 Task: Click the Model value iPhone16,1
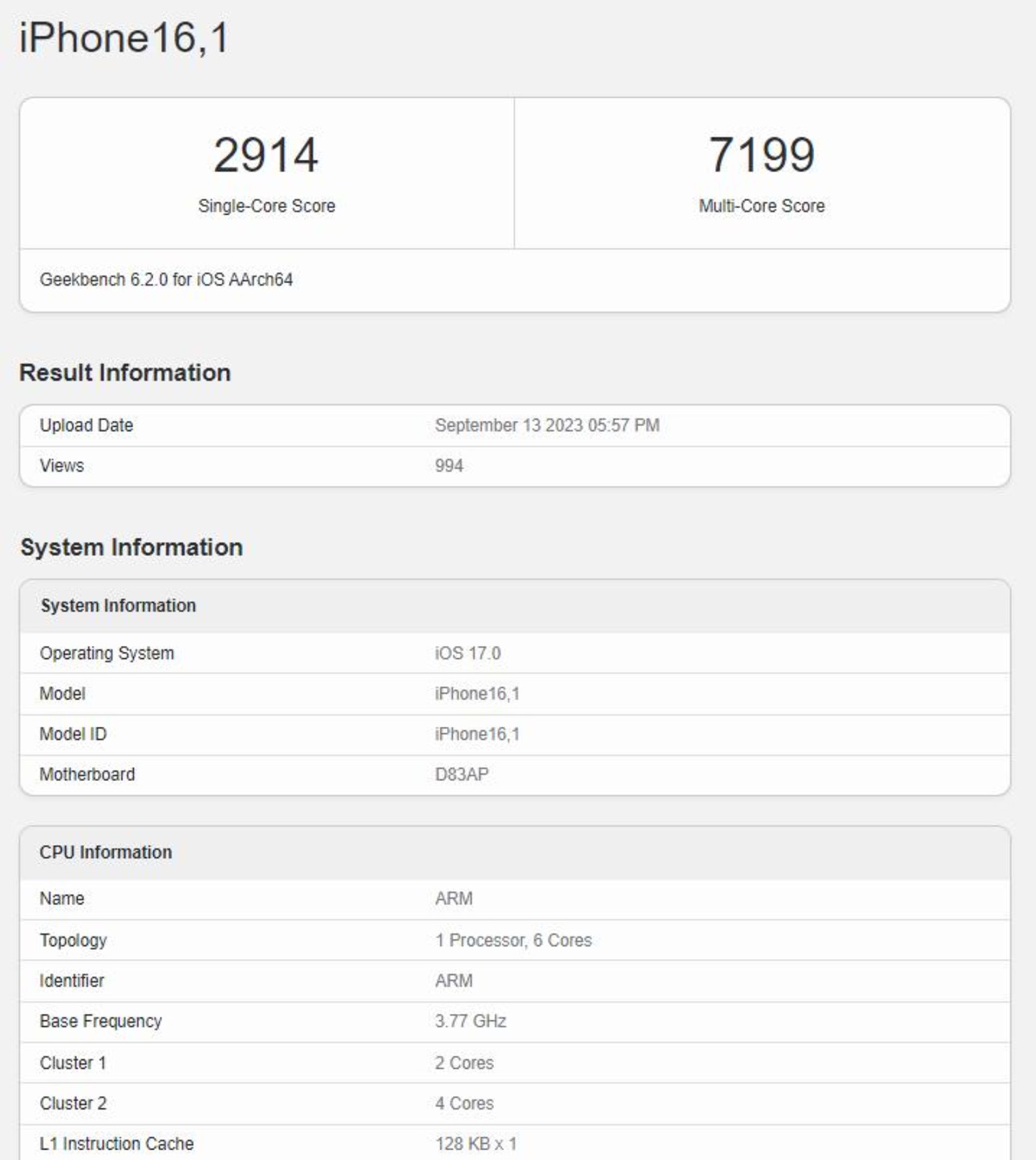(477, 693)
